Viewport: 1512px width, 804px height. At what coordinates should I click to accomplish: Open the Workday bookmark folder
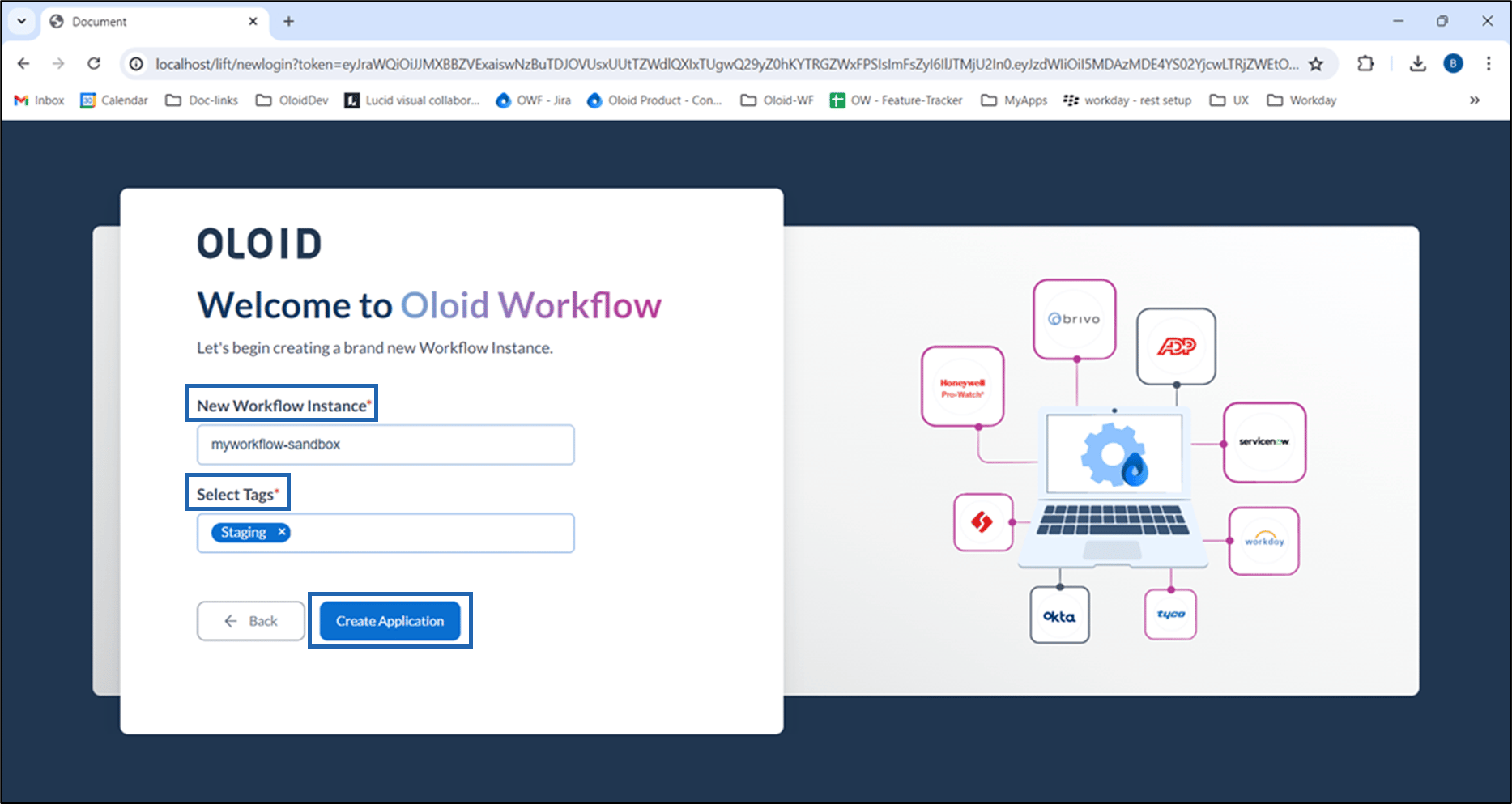[1301, 100]
